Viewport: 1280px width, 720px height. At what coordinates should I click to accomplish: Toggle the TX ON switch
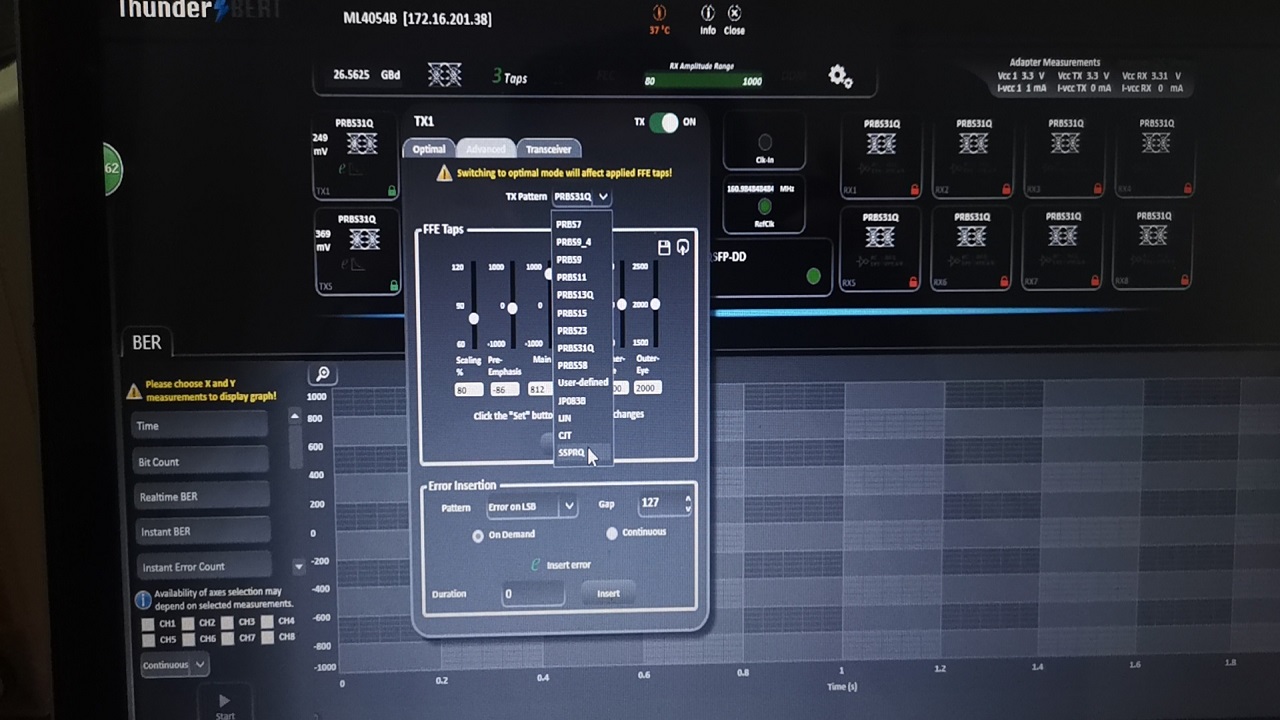coord(663,122)
